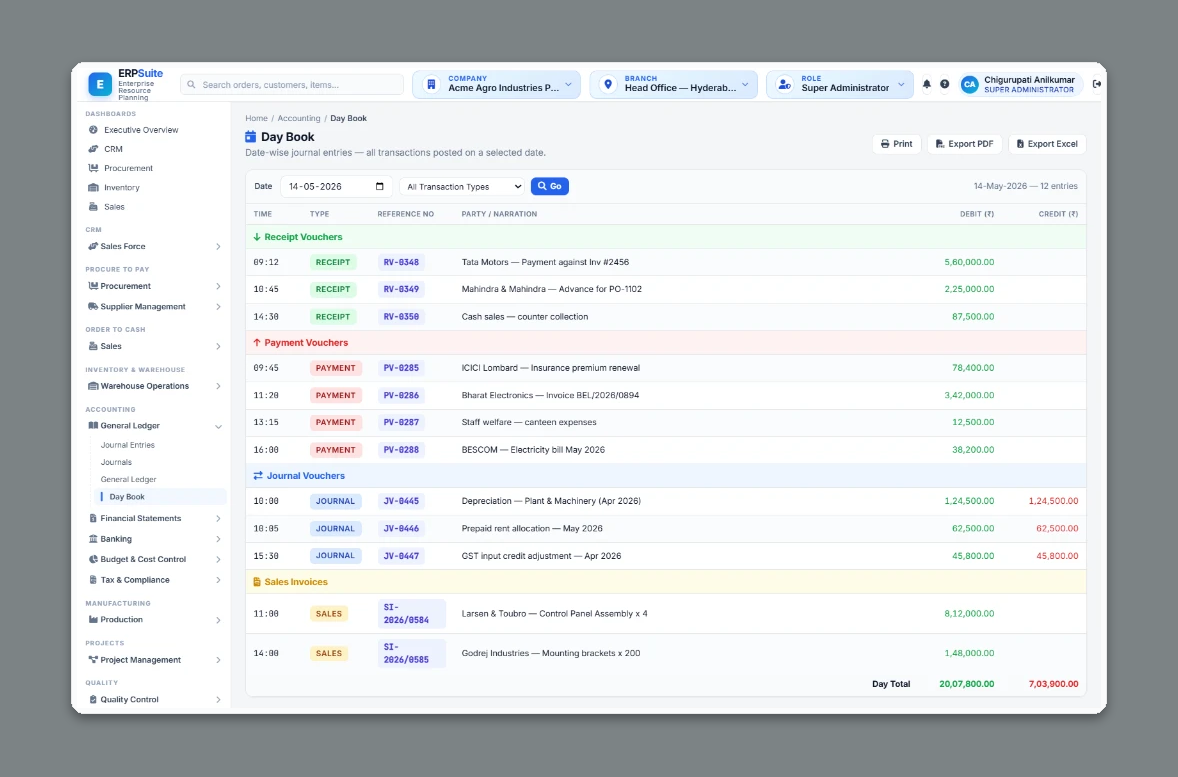Screen dimensions: 1178x777
Task: Click the help question mark icon
Action: coord(944,84)
